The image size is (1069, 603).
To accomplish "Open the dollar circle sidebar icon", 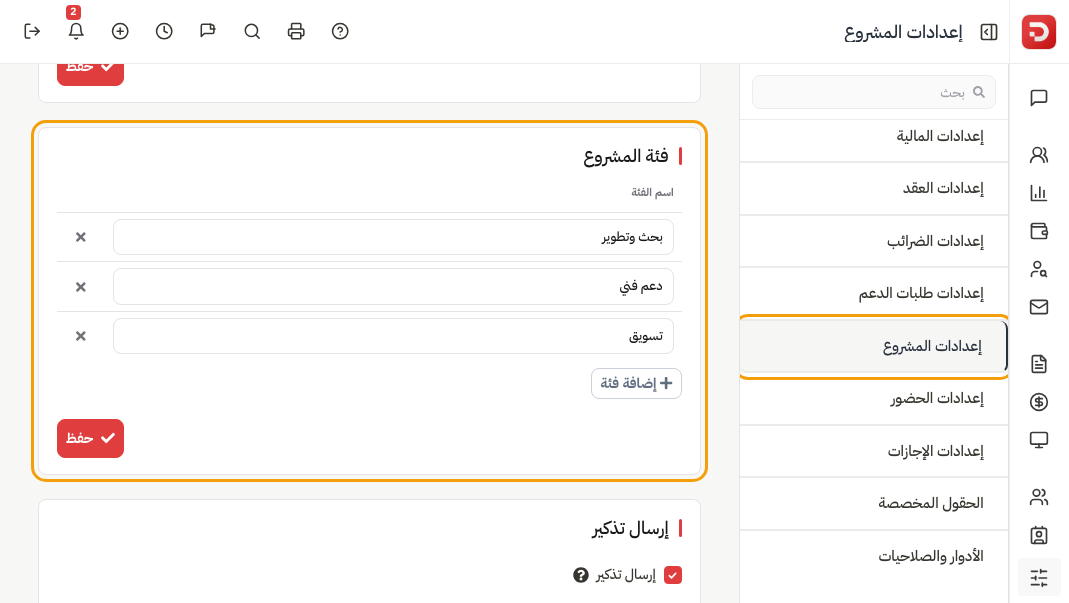I will tap(1039, 402).
